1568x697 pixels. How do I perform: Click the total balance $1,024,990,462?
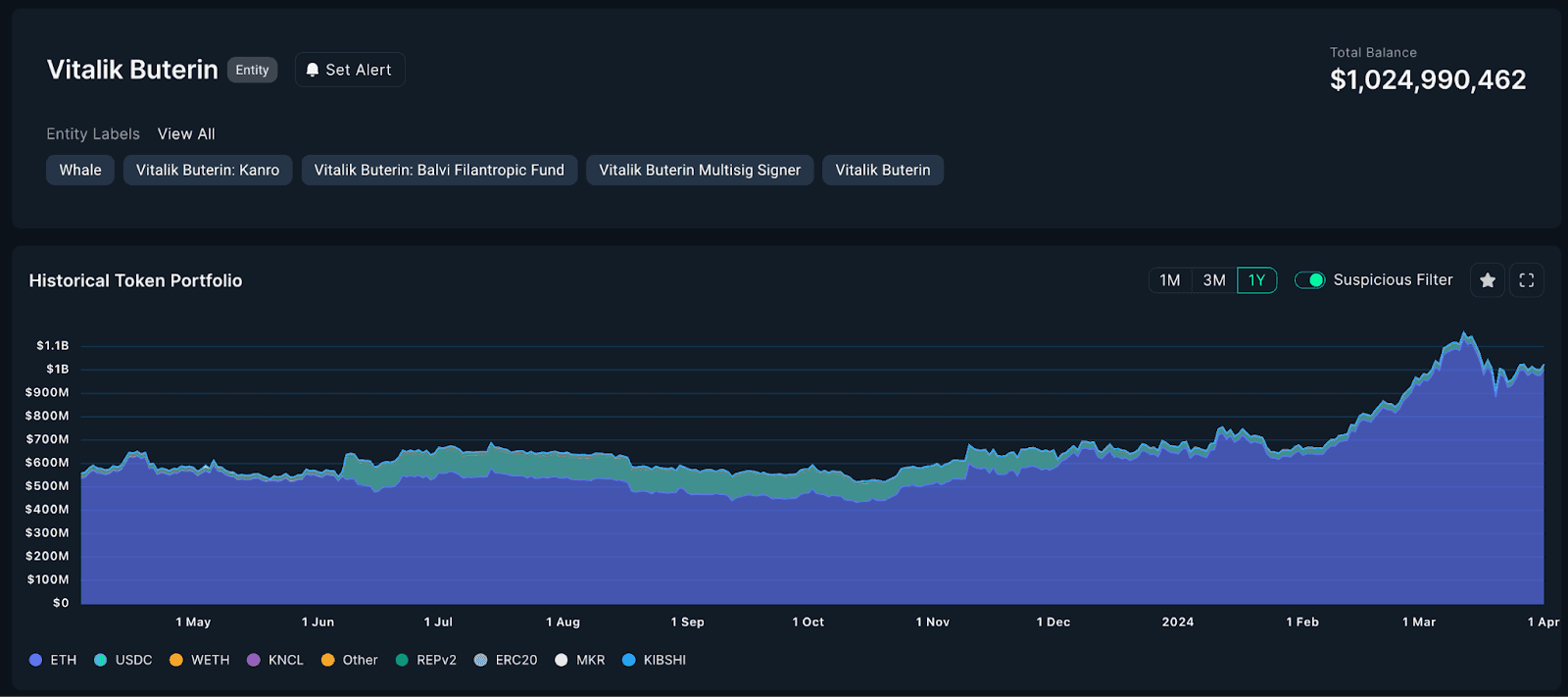click(x=1428, y=80)
